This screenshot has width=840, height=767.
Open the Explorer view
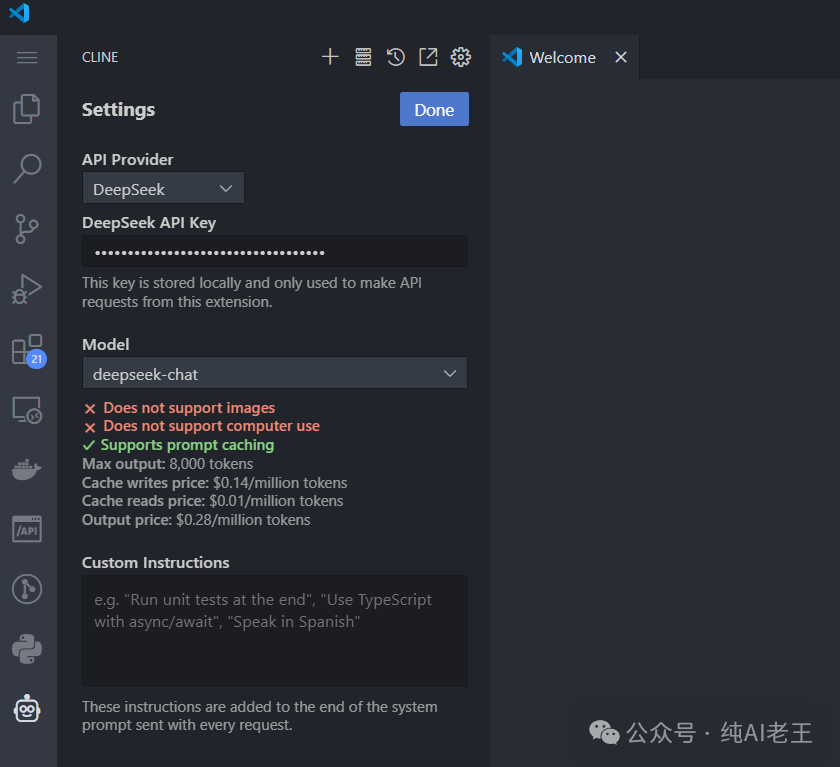27,109
